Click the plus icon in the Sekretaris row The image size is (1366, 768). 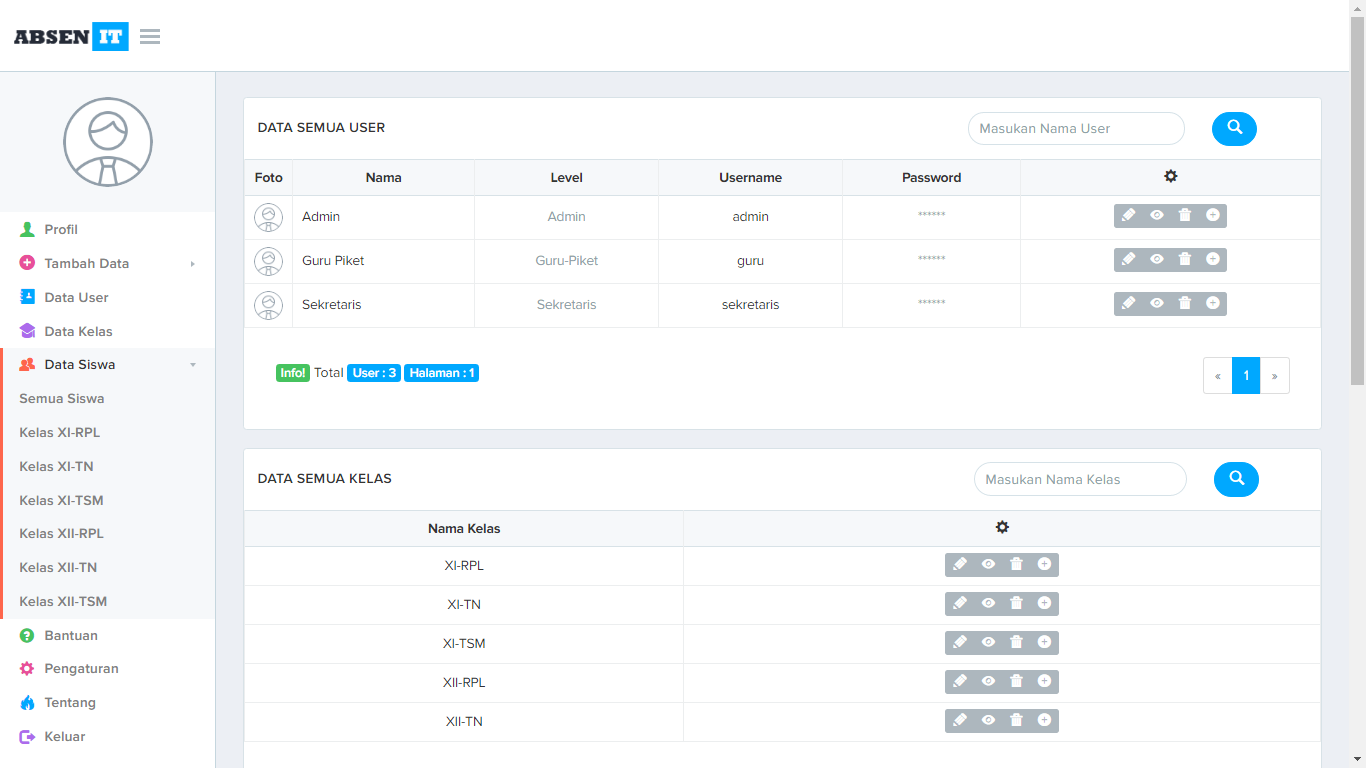1213,303
